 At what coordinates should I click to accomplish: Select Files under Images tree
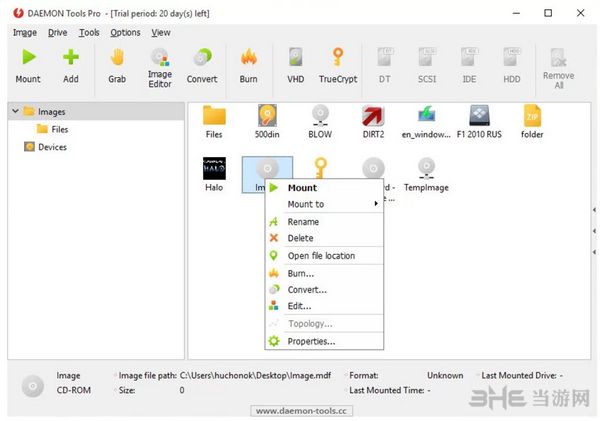click(53, 129)
